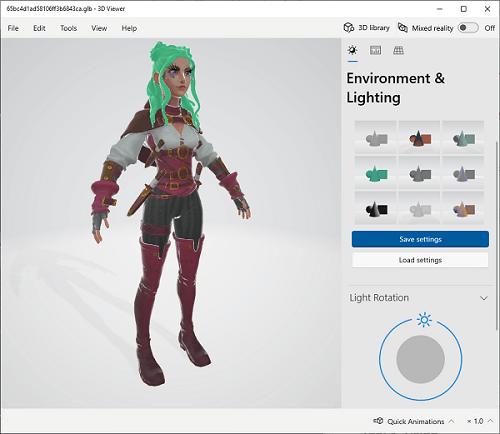Screen dimensions: 500x434
Task: Click the sun handle on light rotation ring
Action: pos(424,320)
